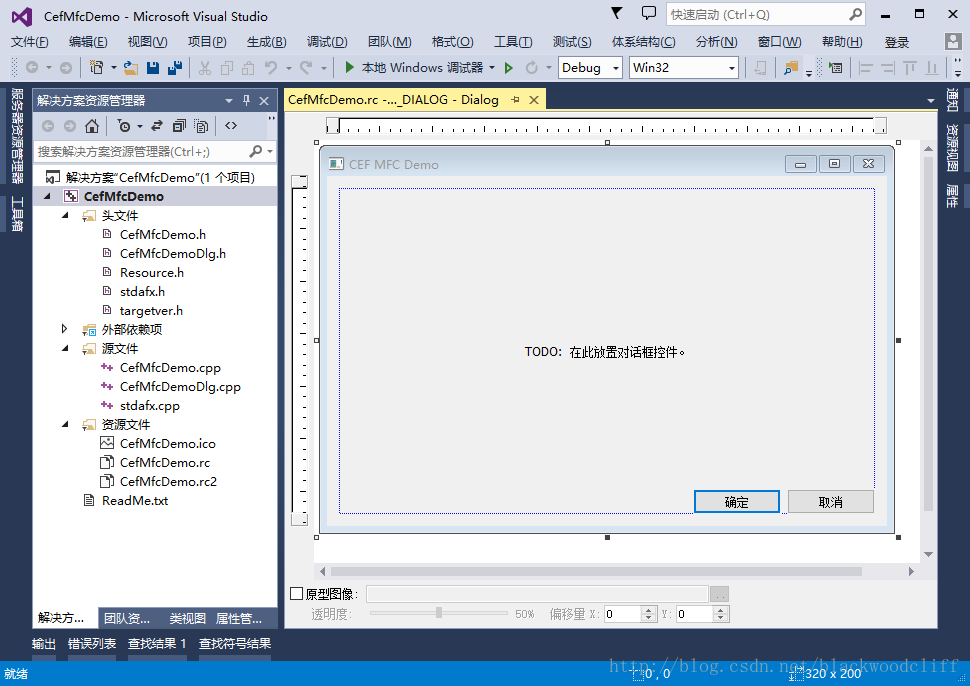The width and height of the screenshot is (970, 686).
Task: Click the Open File folder icon
Action: pos(131,67)
